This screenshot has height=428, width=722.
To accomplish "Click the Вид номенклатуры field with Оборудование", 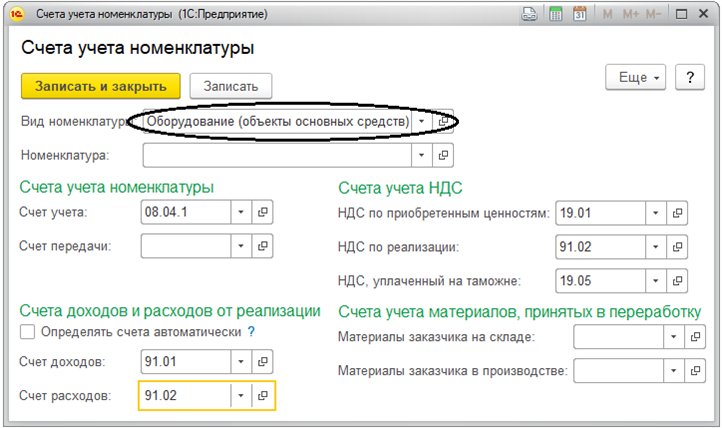I will (x=277, y=121).
